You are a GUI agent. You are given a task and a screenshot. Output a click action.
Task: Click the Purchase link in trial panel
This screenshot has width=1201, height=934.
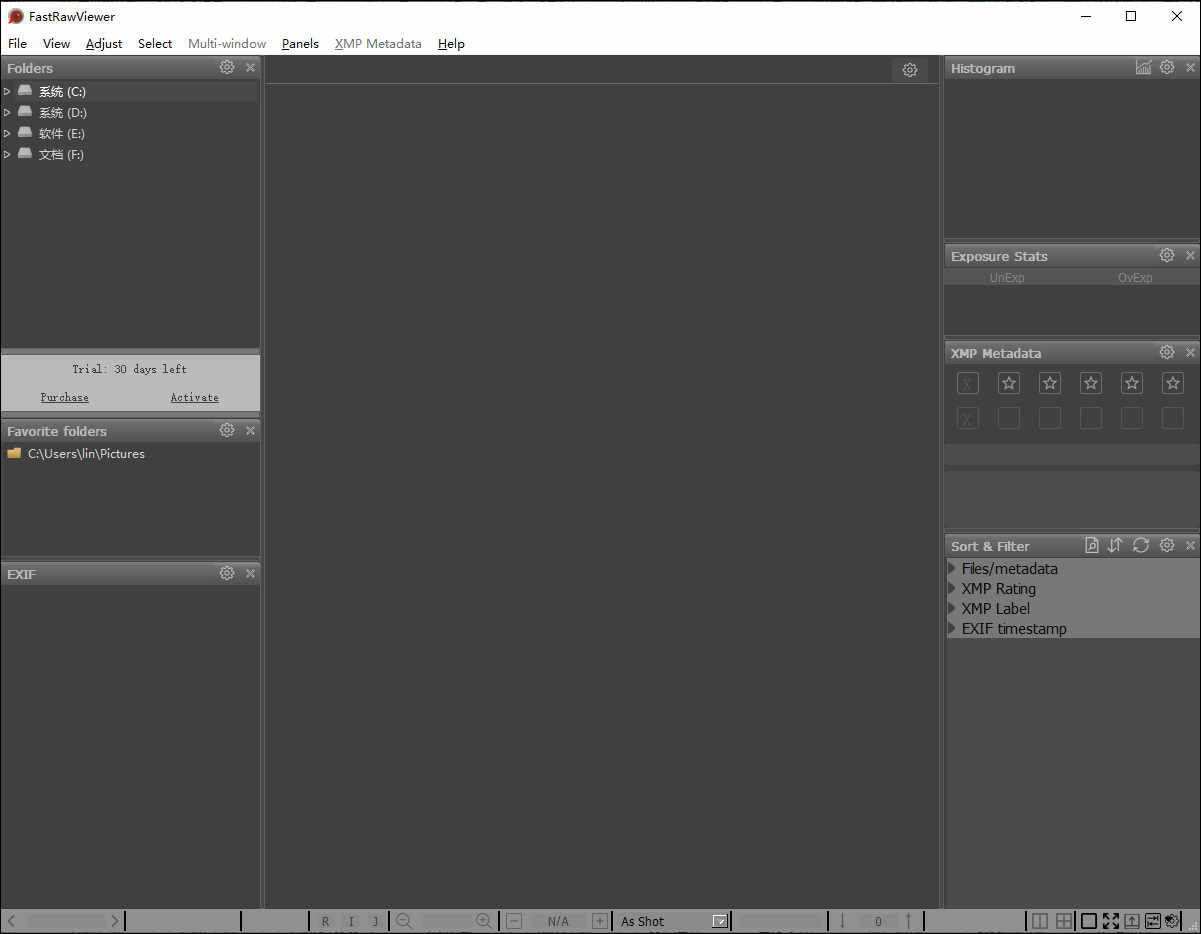[x=64, y=397]
